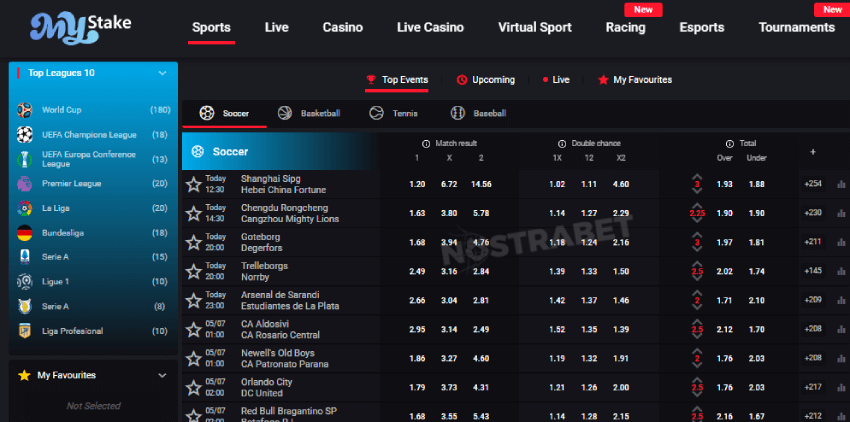This screenshot has height=422, width=850.
Task: Favourite the Chengdu Rongcheng match star
Action: coord(194,213)
